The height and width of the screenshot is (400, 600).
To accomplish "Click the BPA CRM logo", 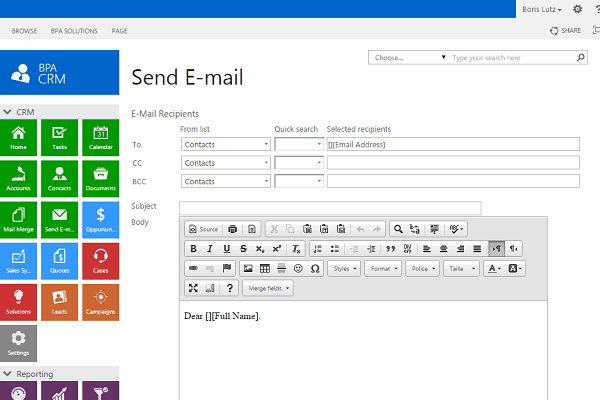I will point(59,72).
